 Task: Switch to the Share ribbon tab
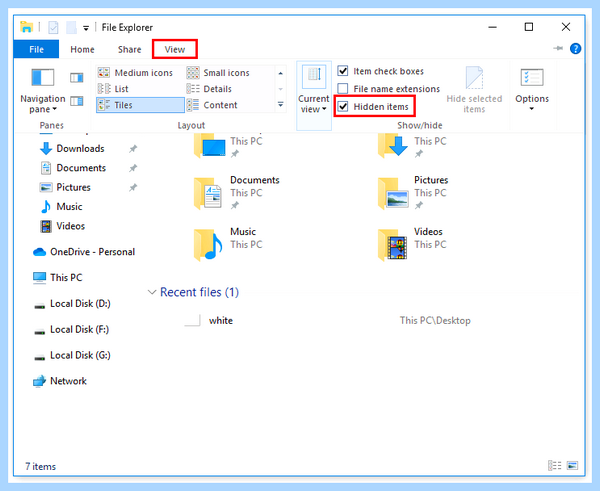[x=129, y=49]
